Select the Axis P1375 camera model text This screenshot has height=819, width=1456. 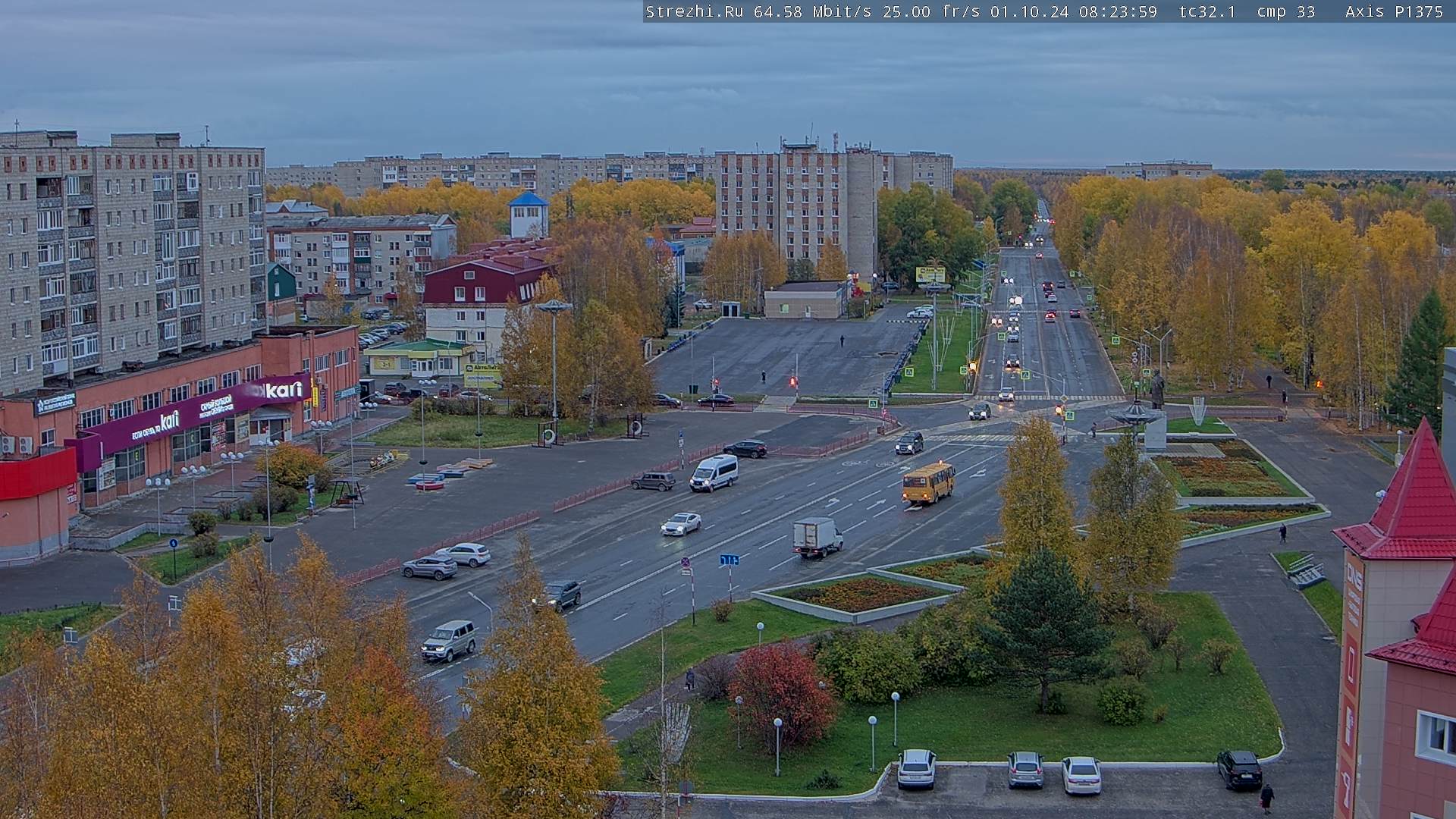[x=1394, y=11]
